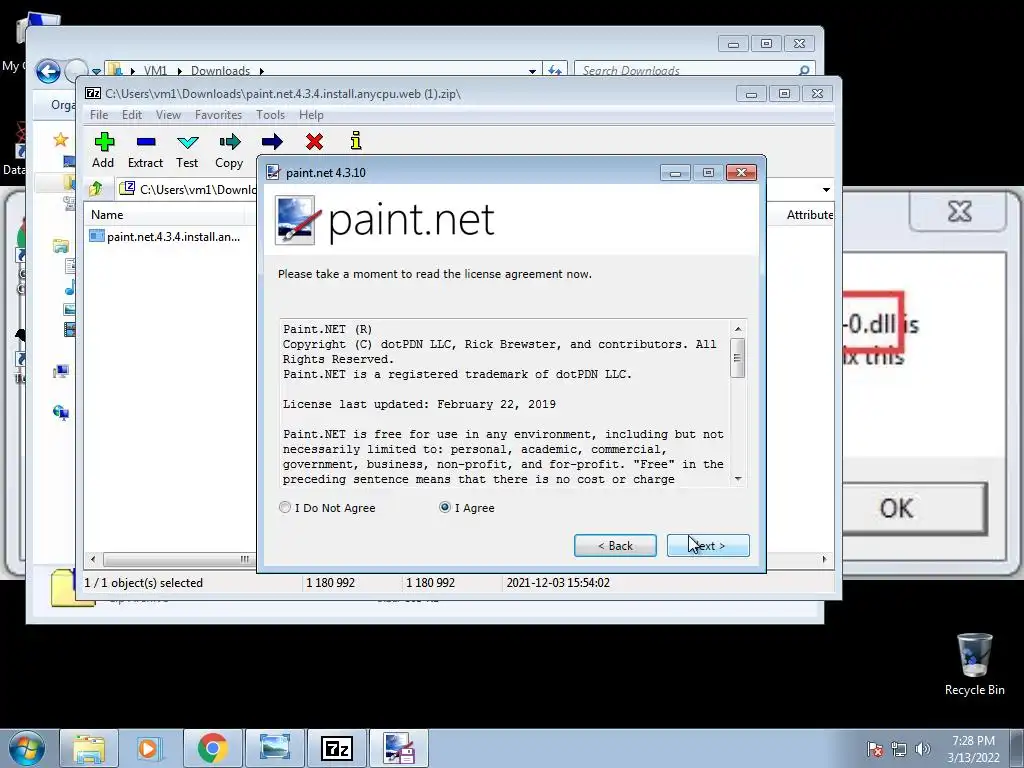Click the photo viewer taskbar icon
Viewport: 1024px width, 768px height.
(x=274, y=748)
